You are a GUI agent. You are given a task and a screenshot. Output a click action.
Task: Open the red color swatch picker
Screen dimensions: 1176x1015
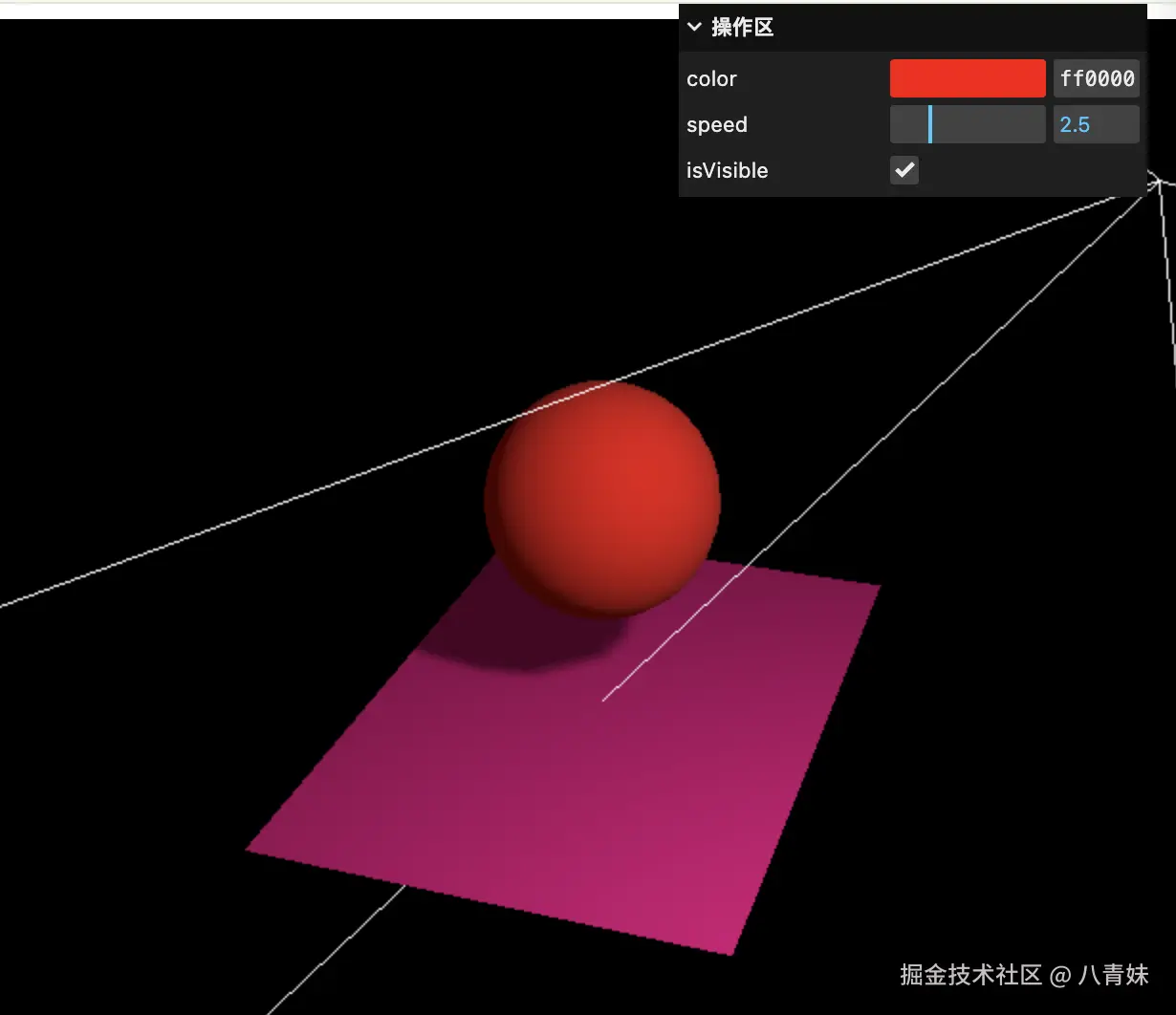point(968,78)
